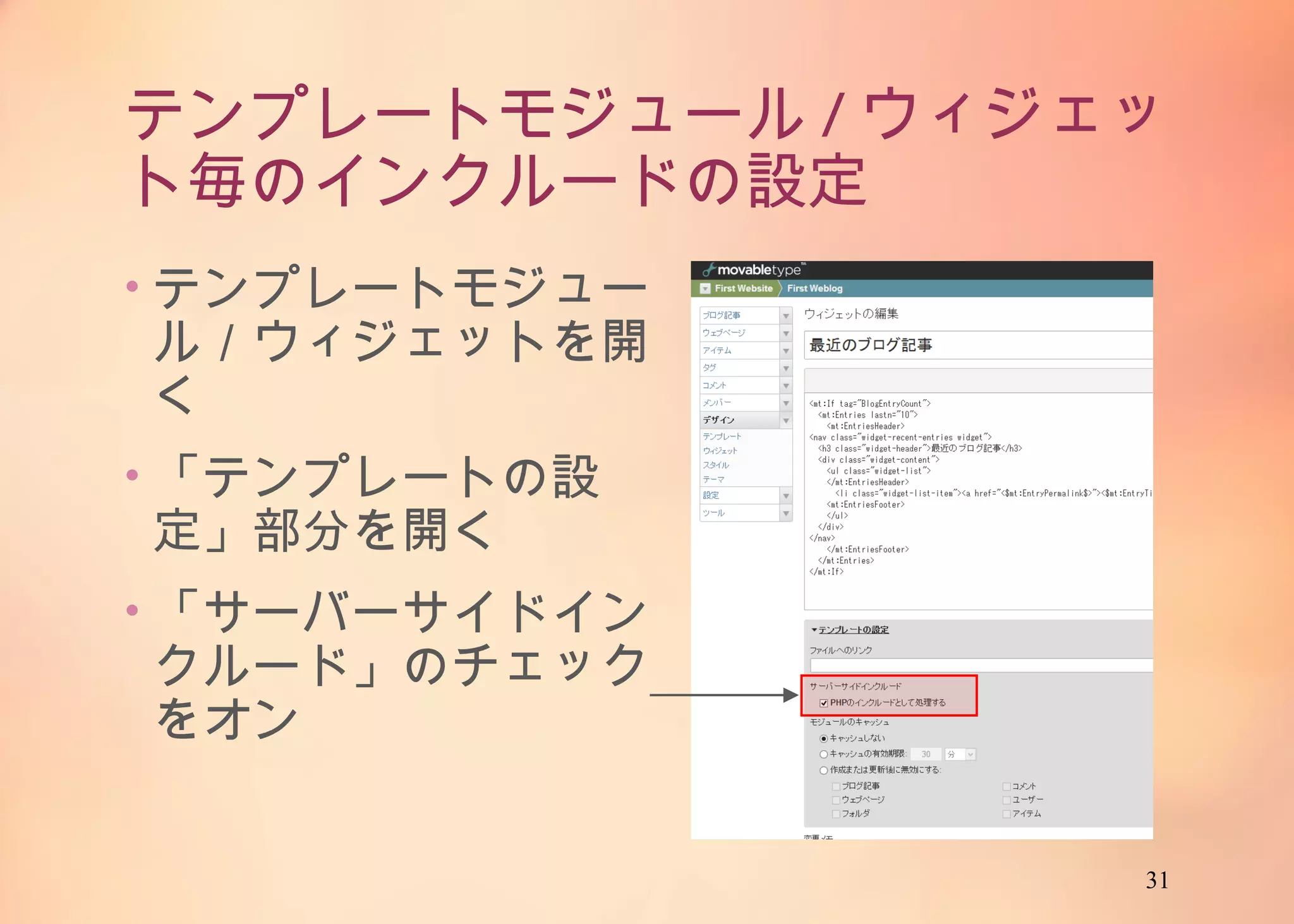This screenshot has height=924, width=1294.
Task: Check the コメント cache checkbox
Action: tap(1007, 786)
